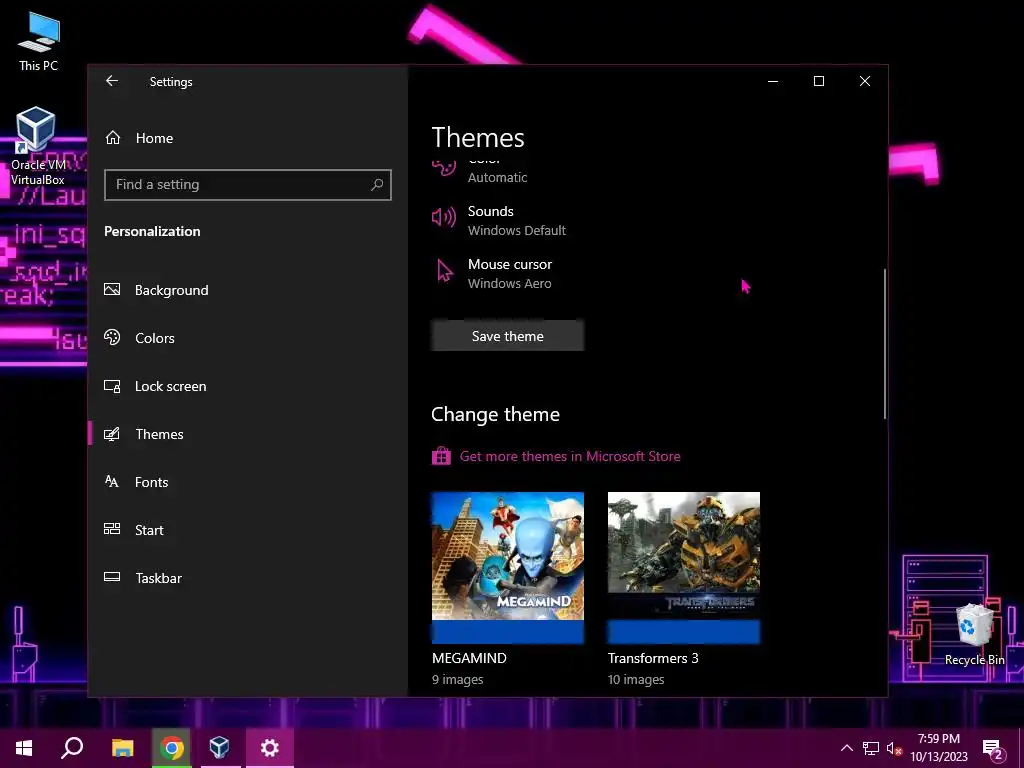Click the Themes page scrollbar

coord(885,344)
